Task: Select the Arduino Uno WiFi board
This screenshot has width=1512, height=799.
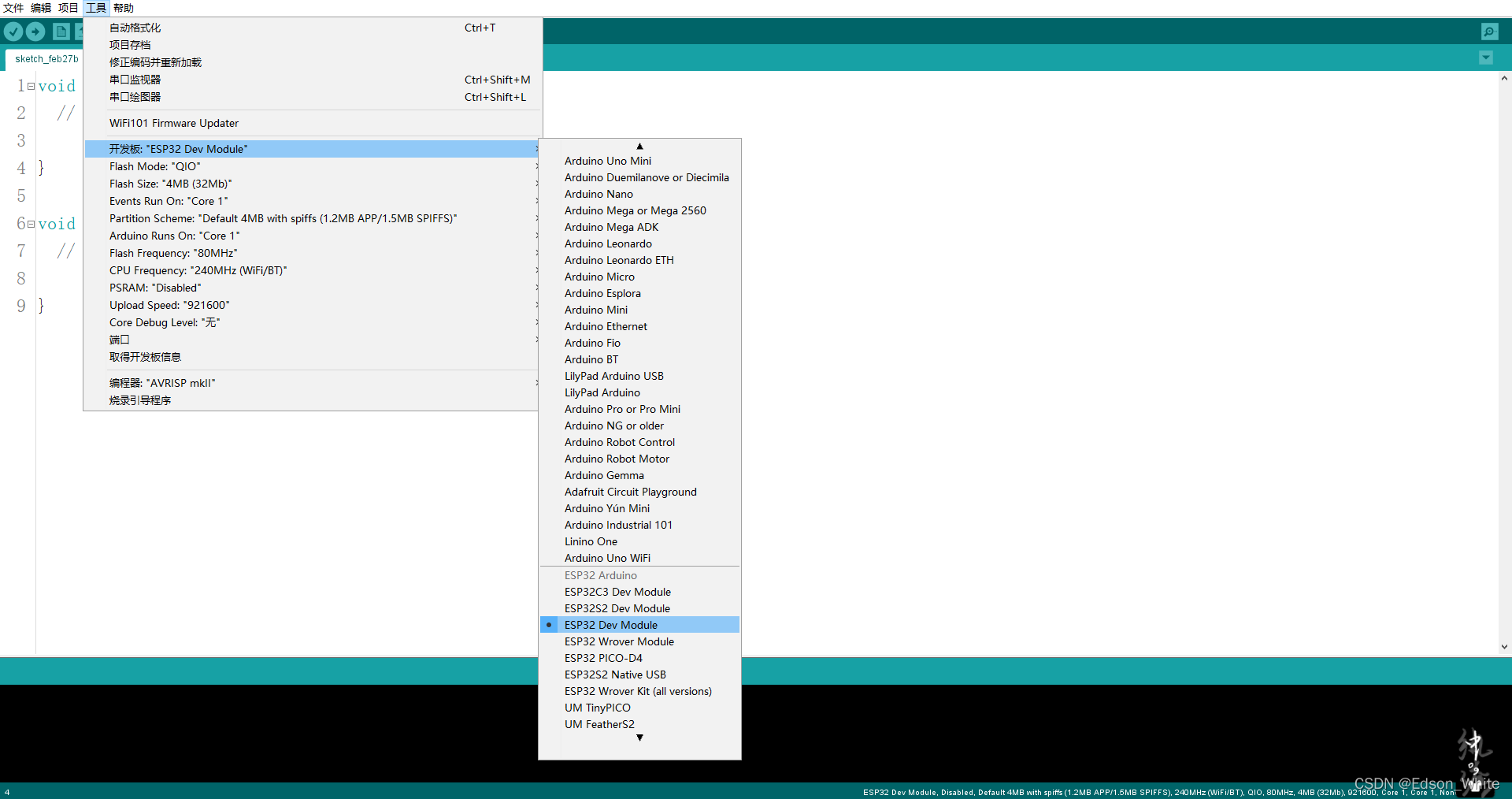Action: pyautogui.click(x=639, y=558)
